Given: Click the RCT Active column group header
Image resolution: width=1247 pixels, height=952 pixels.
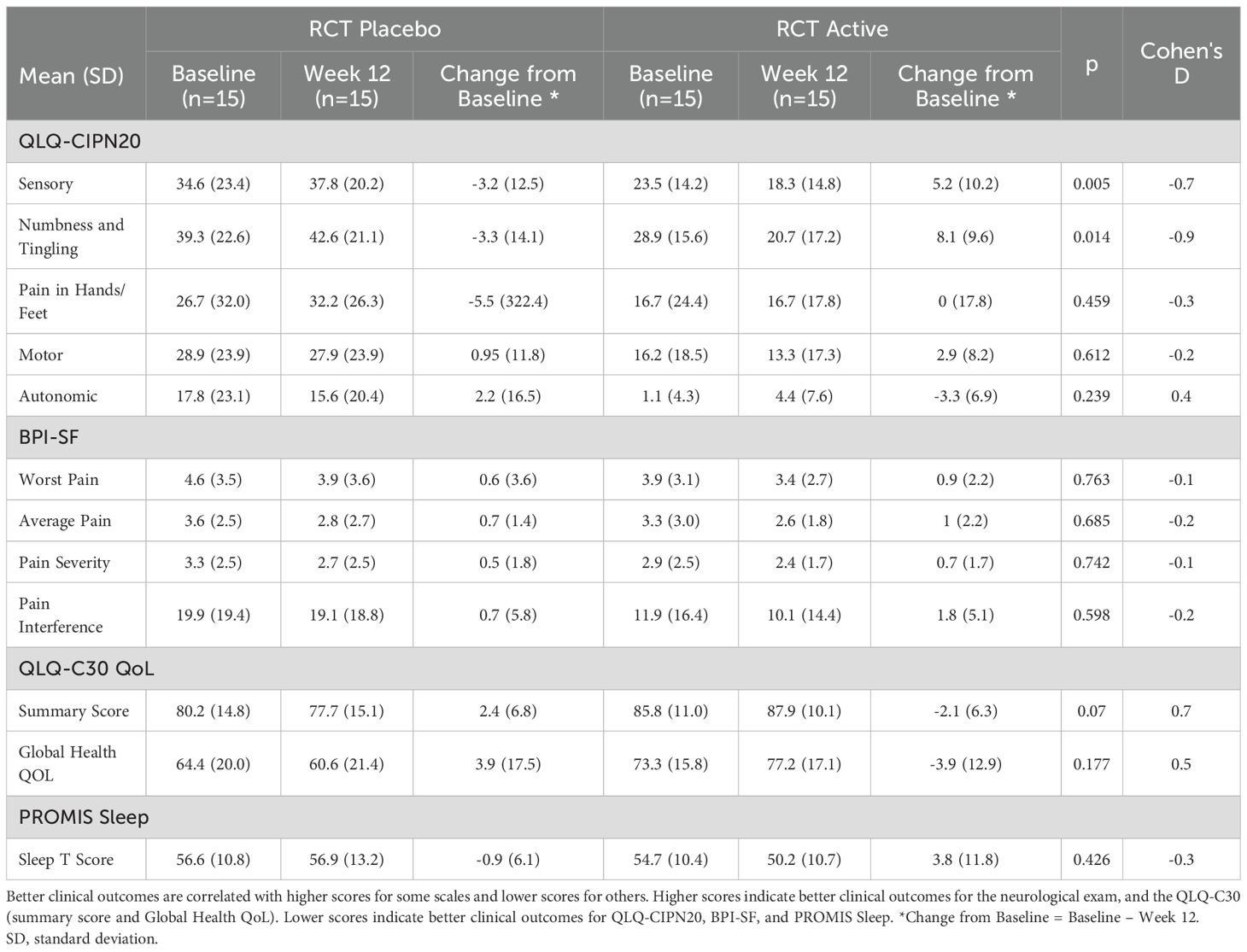Looking at the screenshot, I should click(x=832, y=29).
